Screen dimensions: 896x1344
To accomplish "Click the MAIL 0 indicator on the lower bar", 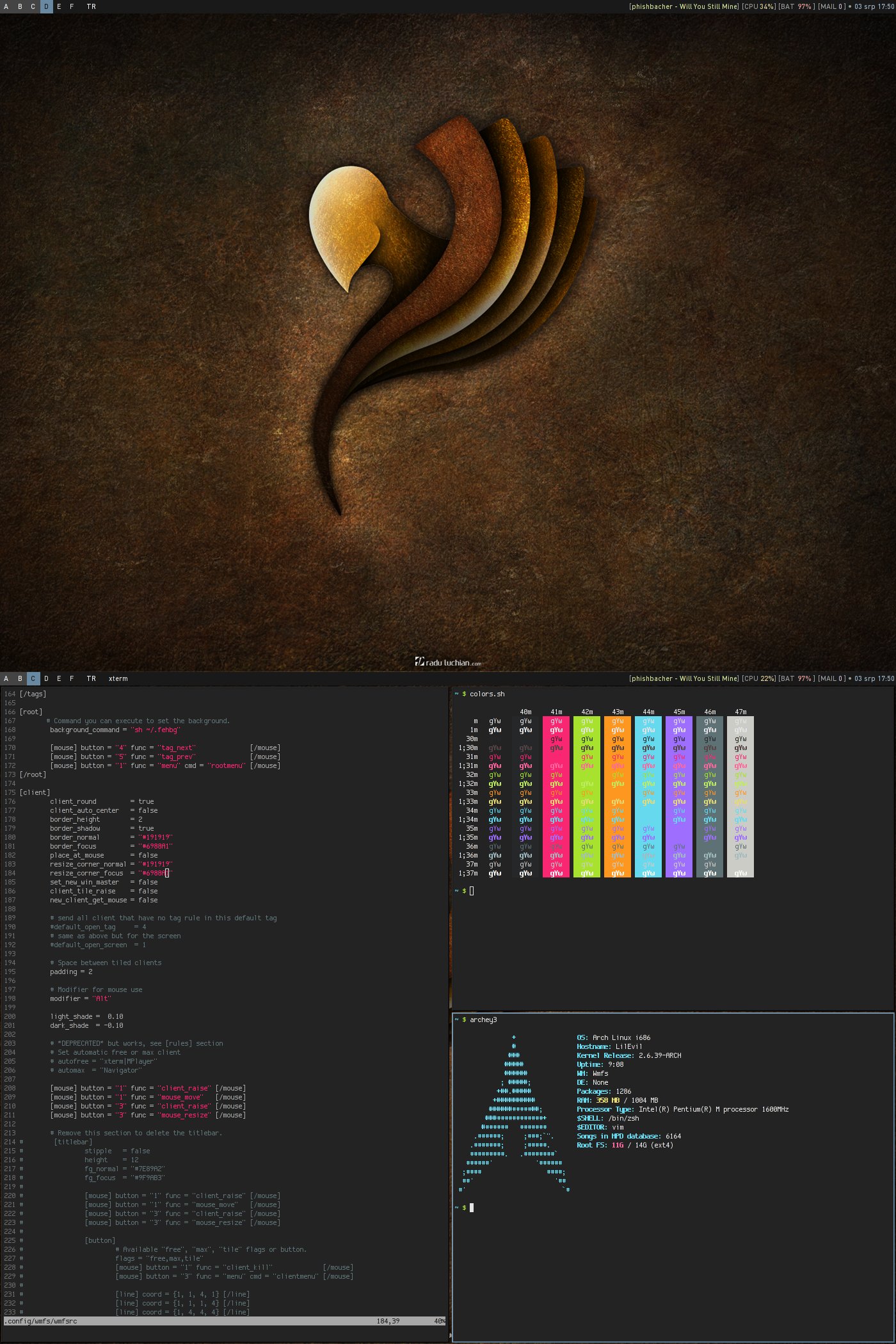I will (x=832, y=678).
